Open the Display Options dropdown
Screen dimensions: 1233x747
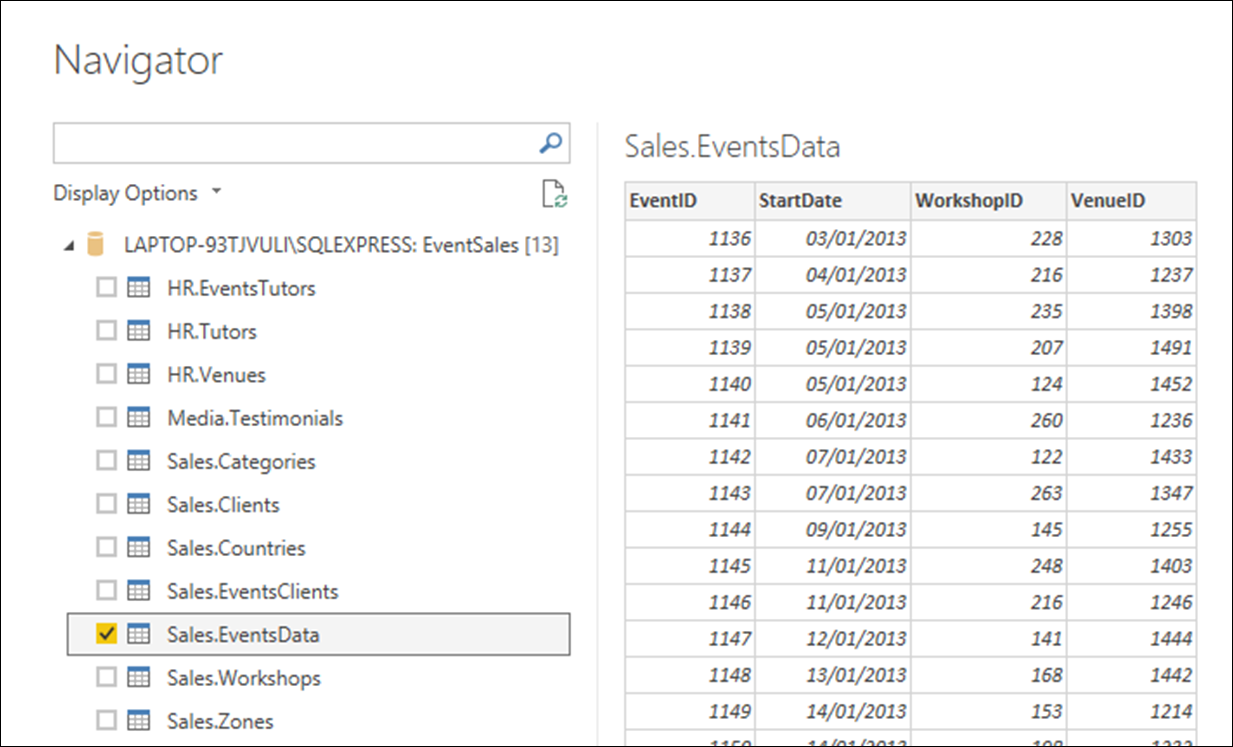click(136, 193)
